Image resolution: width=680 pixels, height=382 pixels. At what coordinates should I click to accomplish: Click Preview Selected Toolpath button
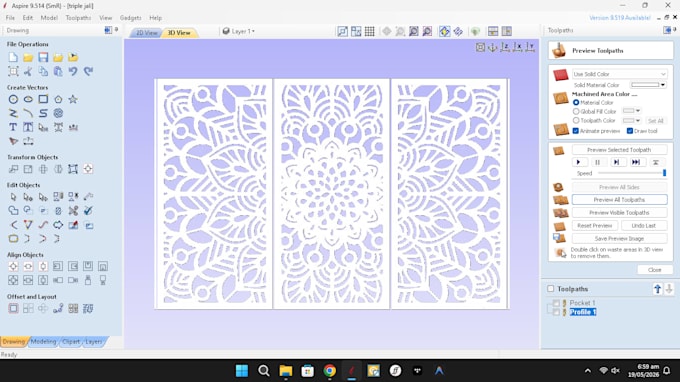click(x=619, y=150)
